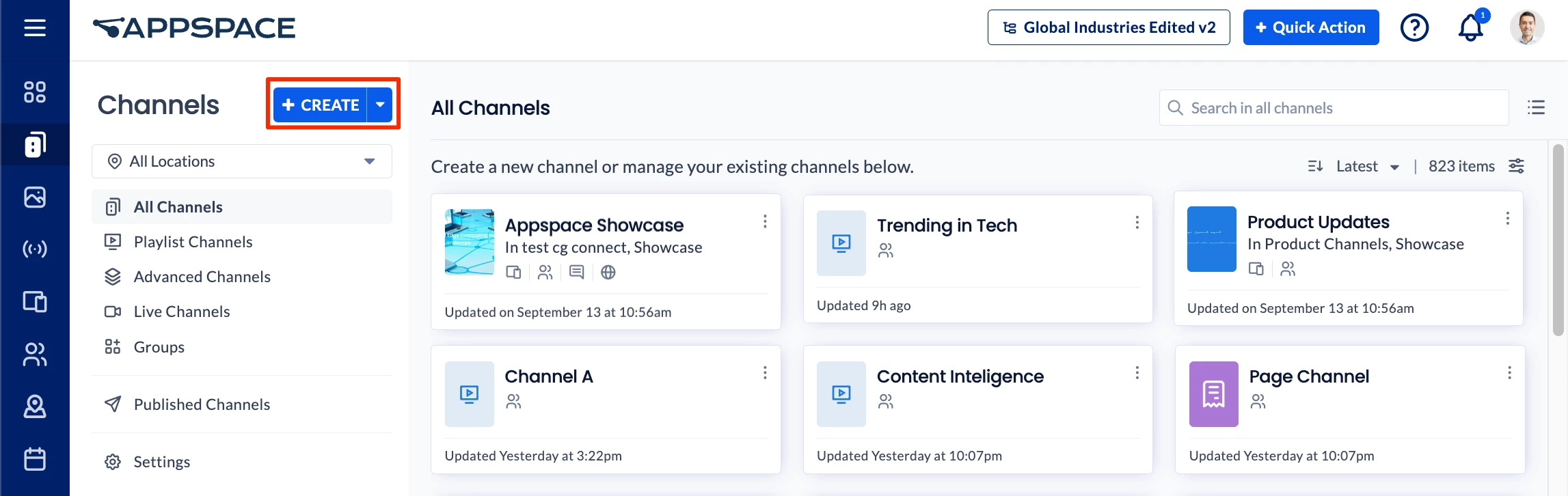The height and width of the screenshot is (496, 1568).
Task: Open the Trending in Tech channel title
Action: [947, 225]
